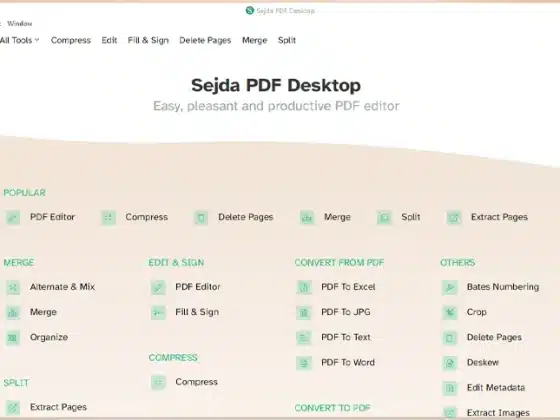Click the Split icon under Popular
Viewport: 560px width, 420px height.
[x=384, y=218]
